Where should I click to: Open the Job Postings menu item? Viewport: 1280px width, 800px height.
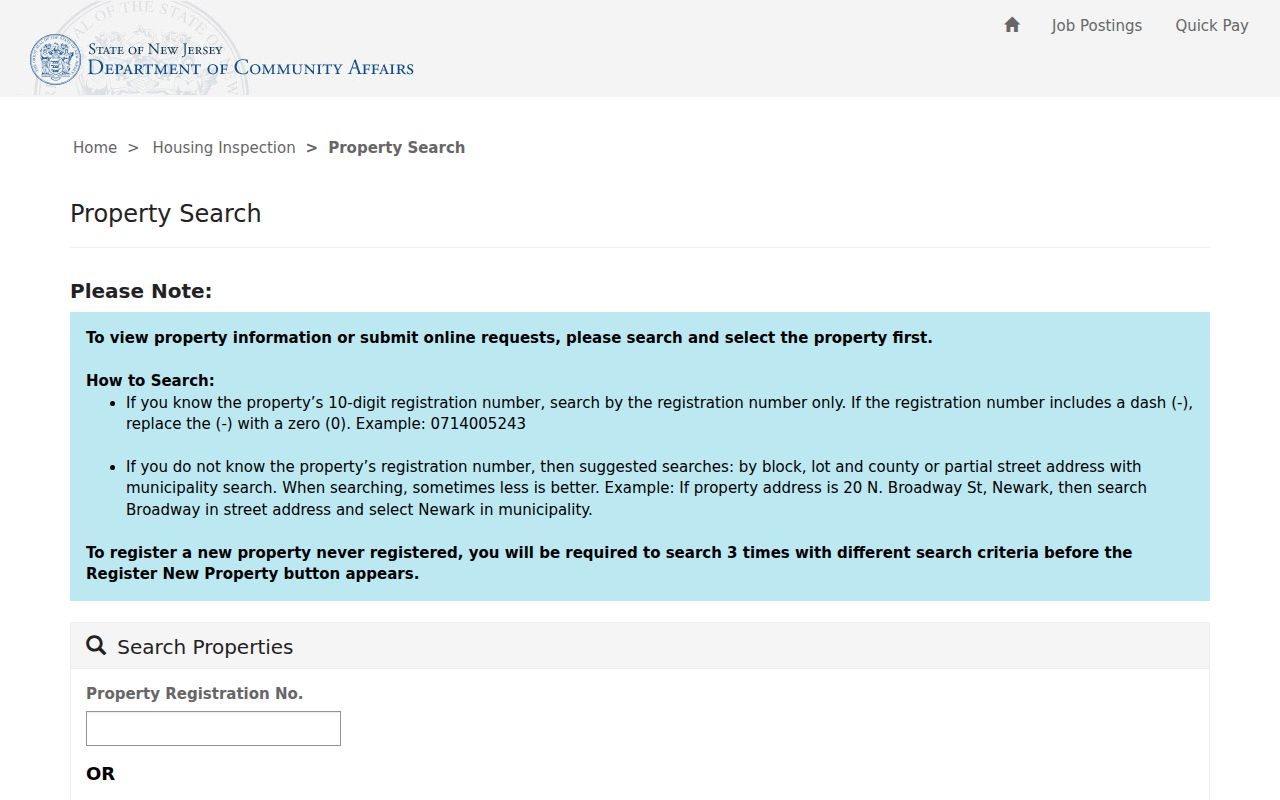[x=1096, y=26]
